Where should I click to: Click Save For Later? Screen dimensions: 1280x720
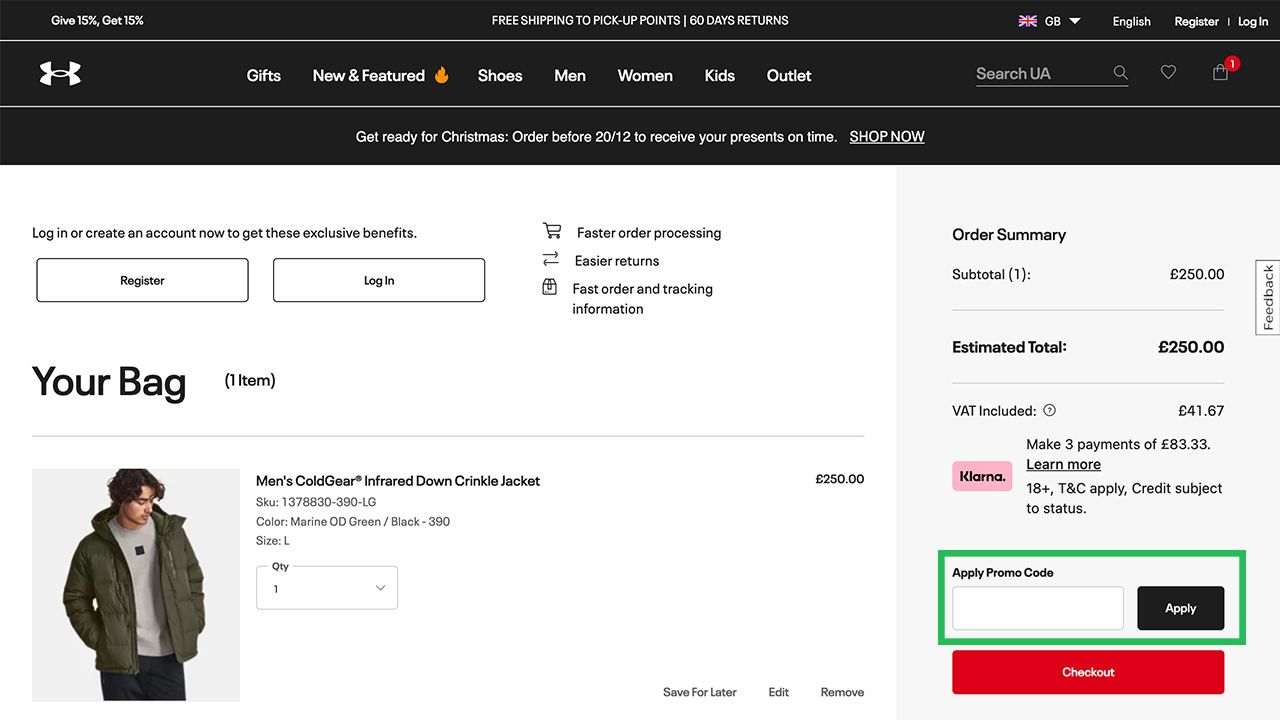700,692
